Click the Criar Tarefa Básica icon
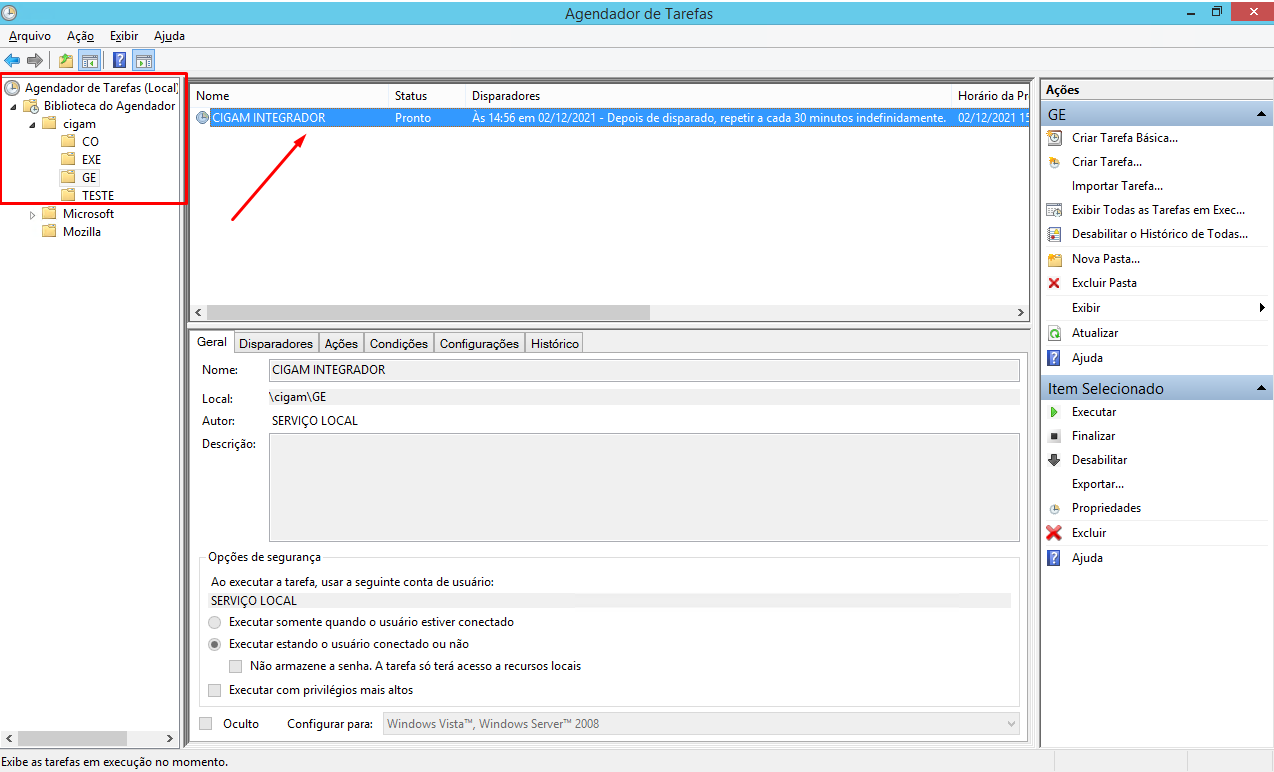 [1054, 138]
